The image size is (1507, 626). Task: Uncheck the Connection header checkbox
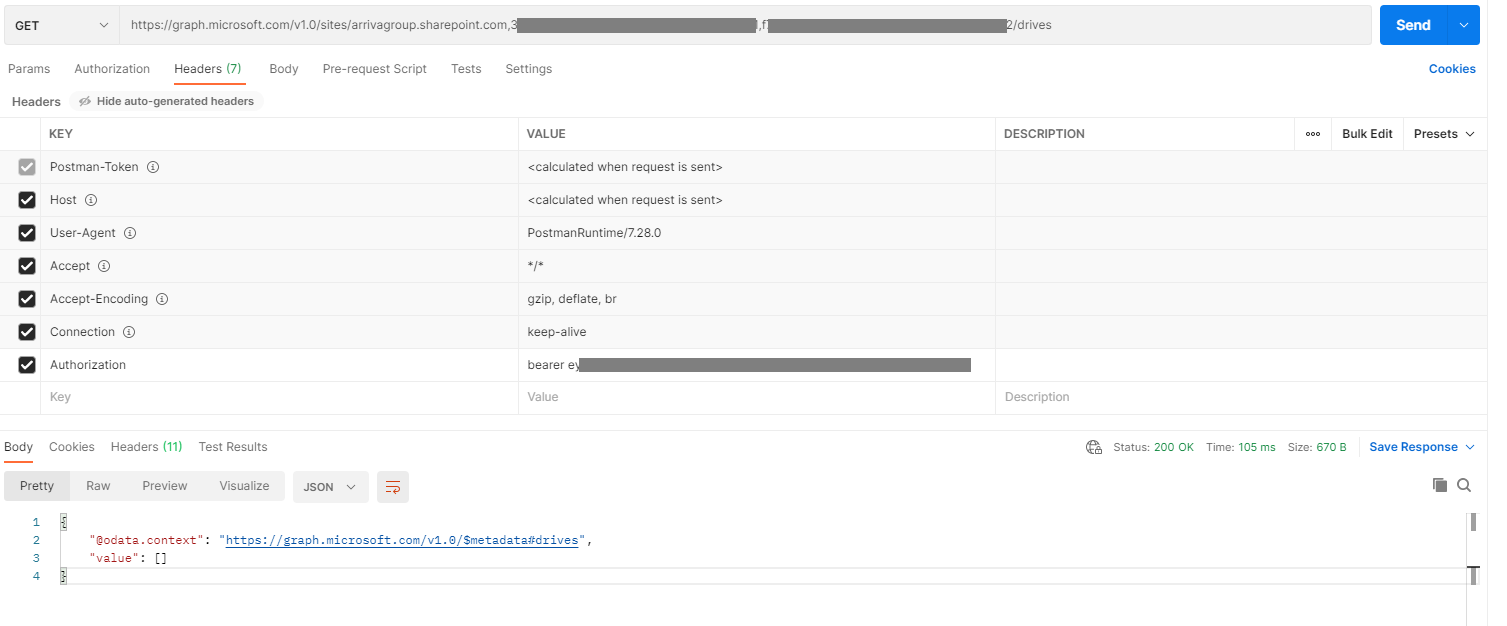coord(27,332)
